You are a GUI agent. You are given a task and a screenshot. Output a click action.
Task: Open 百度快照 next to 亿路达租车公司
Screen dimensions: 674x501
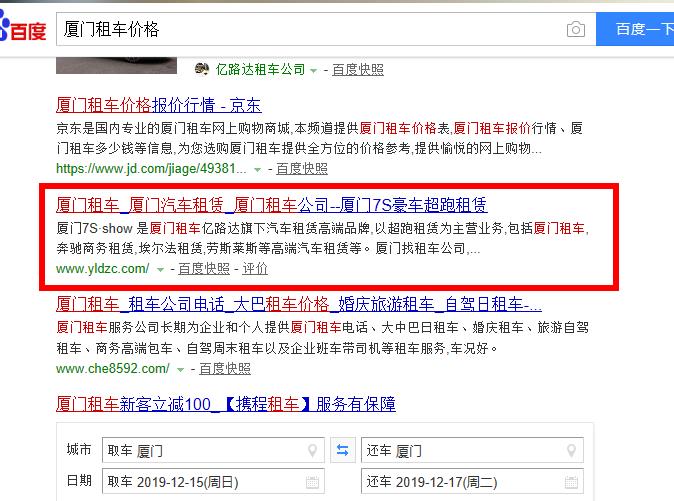[358, 70]
